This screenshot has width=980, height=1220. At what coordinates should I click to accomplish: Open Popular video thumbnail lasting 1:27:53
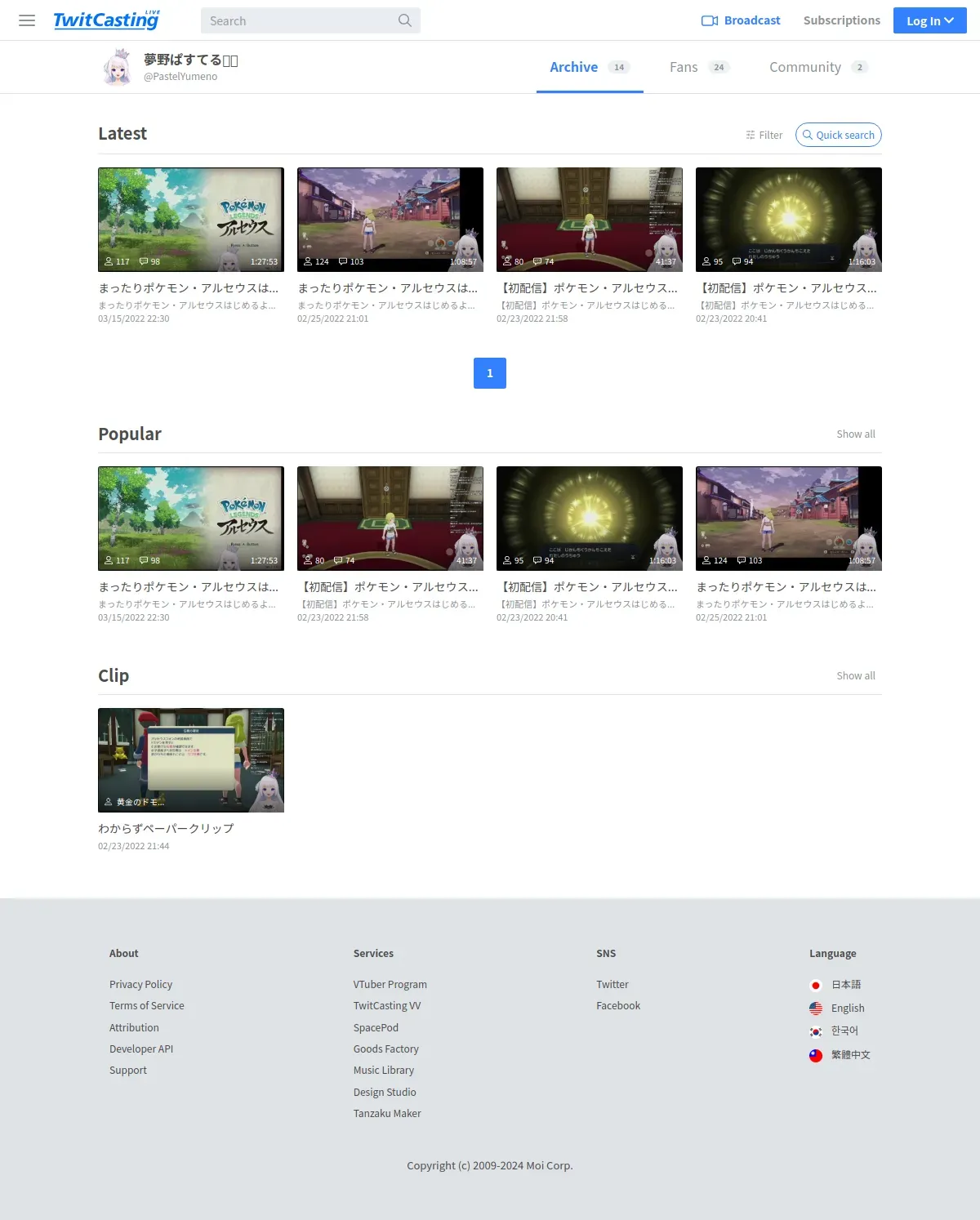tap(191, 519)
